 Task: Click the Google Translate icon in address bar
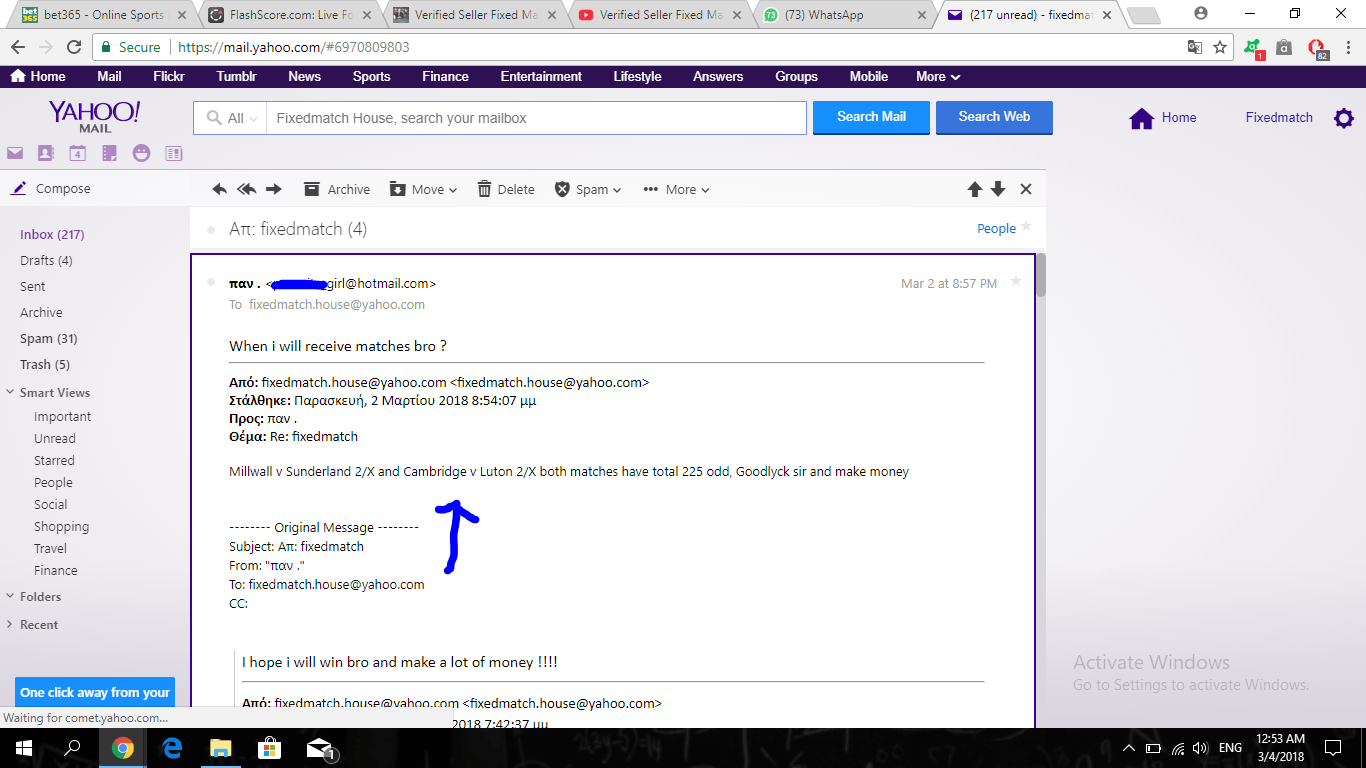pos(1195,47)
